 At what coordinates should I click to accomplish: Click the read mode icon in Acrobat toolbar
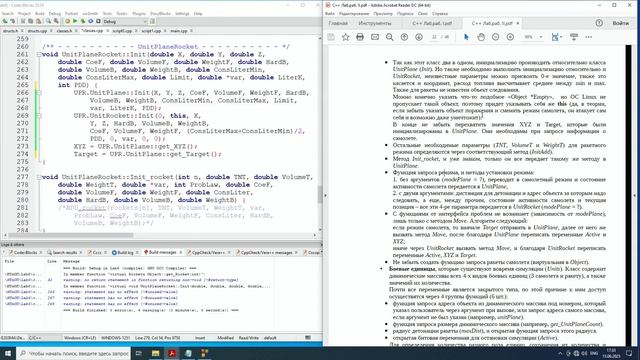[x=574, y=37]
